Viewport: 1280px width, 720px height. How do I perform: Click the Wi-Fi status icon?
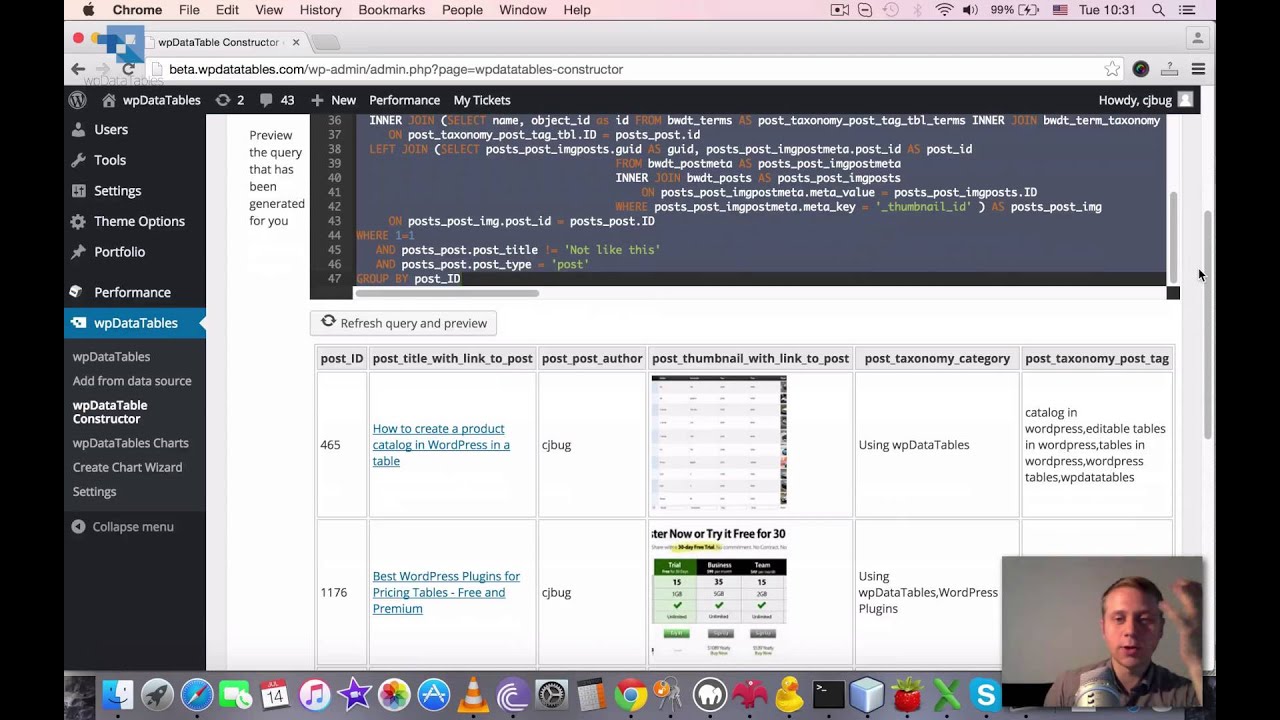click(945, 10)
